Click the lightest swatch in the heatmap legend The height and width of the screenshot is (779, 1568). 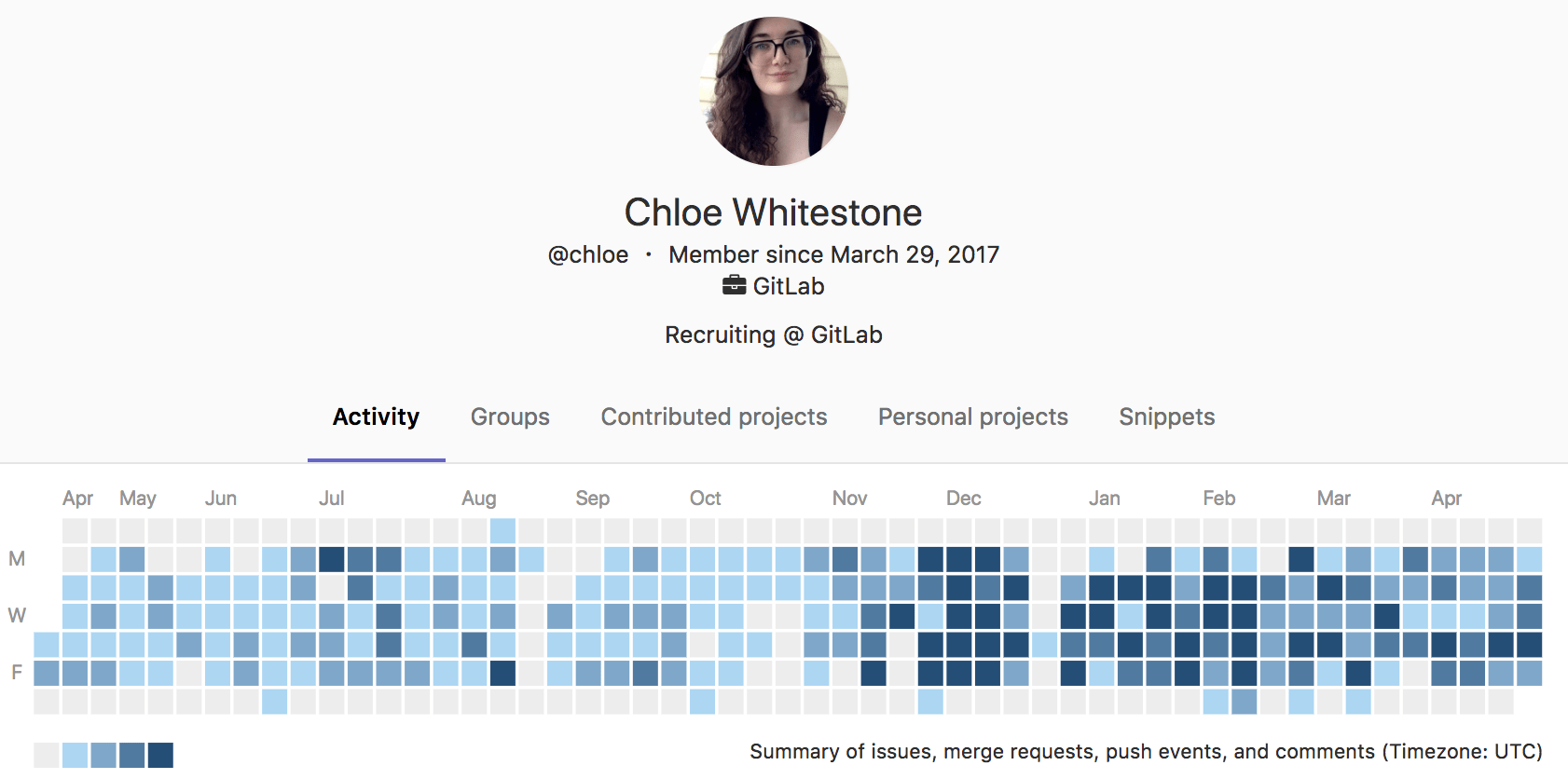click(45, 753)
